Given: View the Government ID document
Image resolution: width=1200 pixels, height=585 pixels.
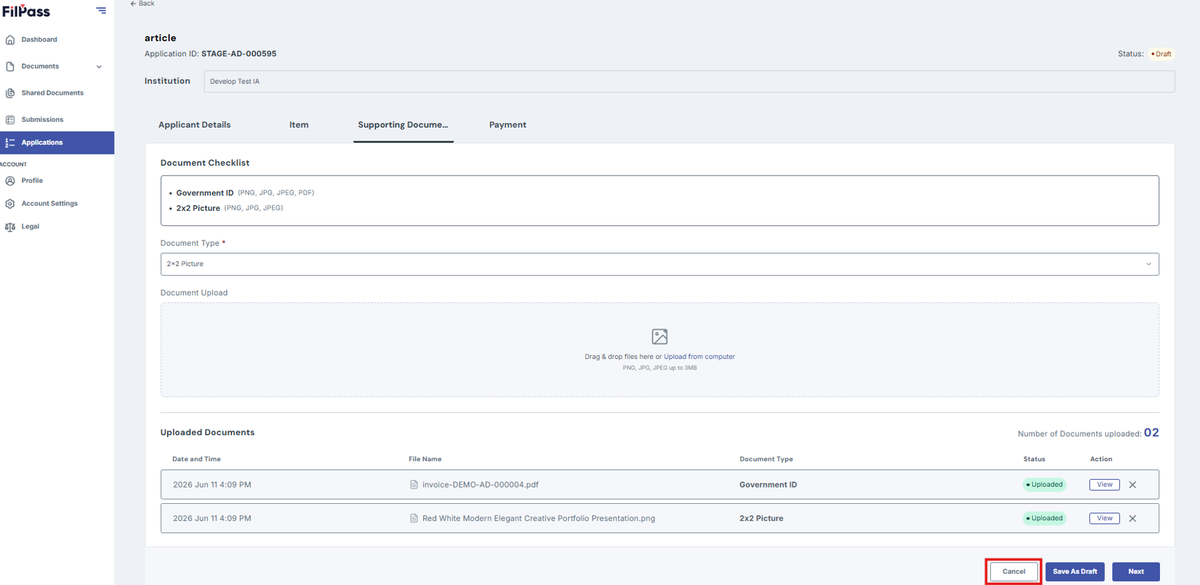Looking at the screenshot, I should (1104, 484).
